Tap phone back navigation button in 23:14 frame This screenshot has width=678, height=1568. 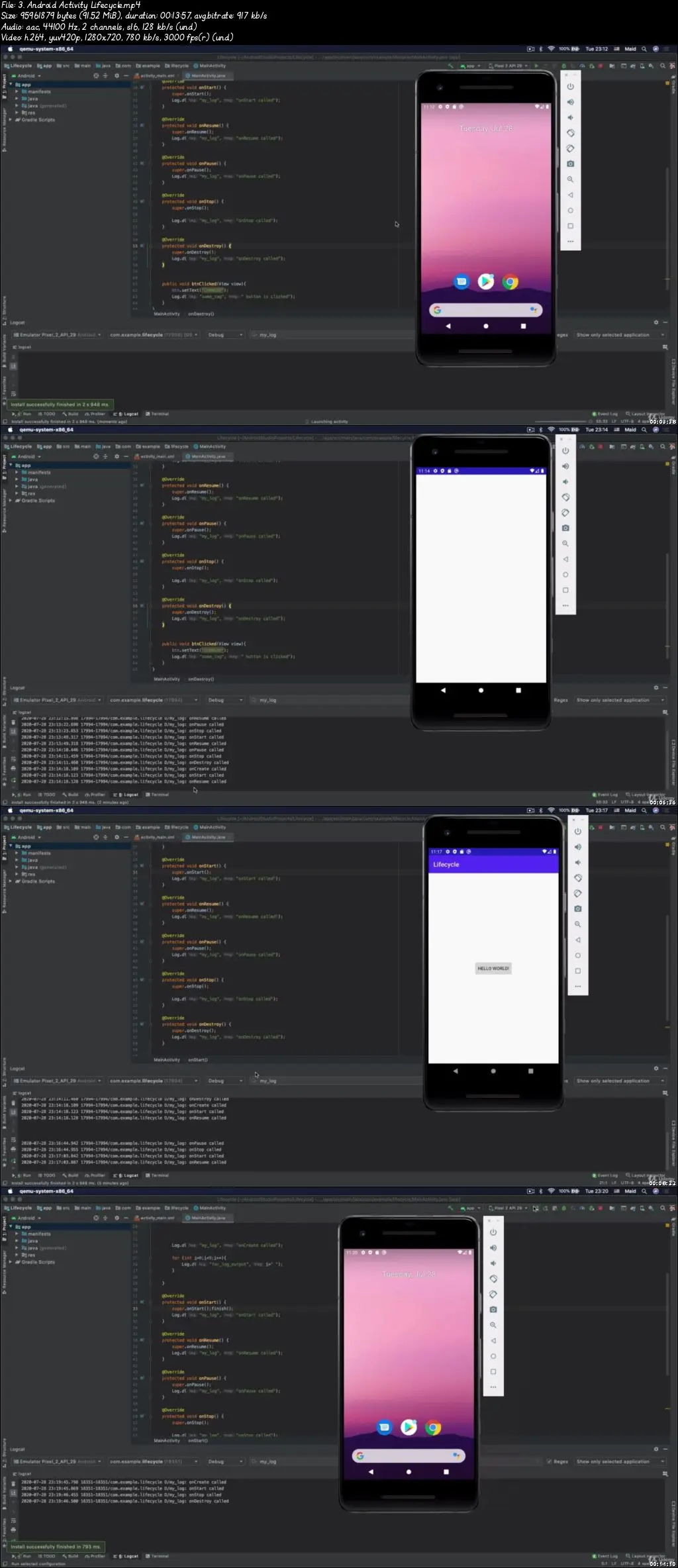(443, 690)
